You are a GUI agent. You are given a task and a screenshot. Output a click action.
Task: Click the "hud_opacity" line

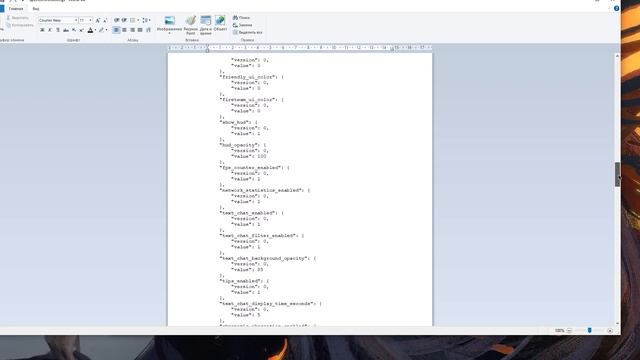pyautogui.click(x=243, y=145)
